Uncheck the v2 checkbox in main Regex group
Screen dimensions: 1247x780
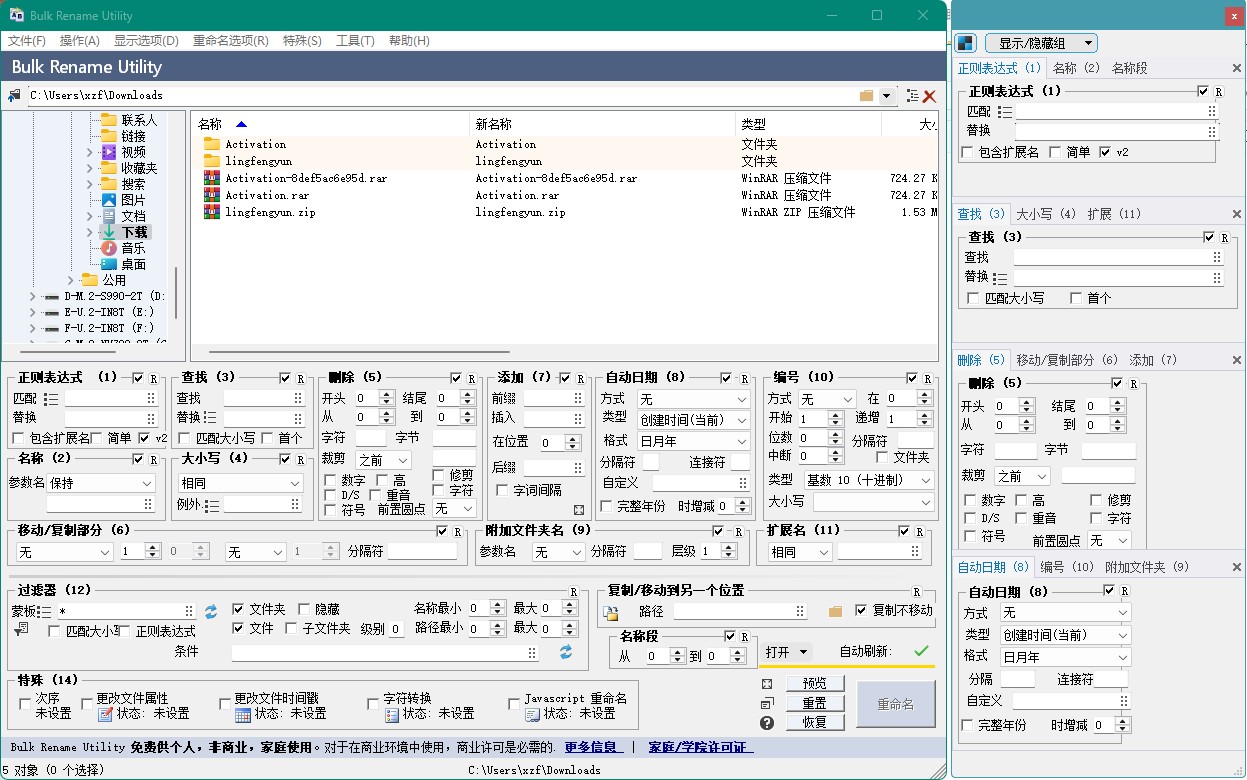(x=144, y=438)
